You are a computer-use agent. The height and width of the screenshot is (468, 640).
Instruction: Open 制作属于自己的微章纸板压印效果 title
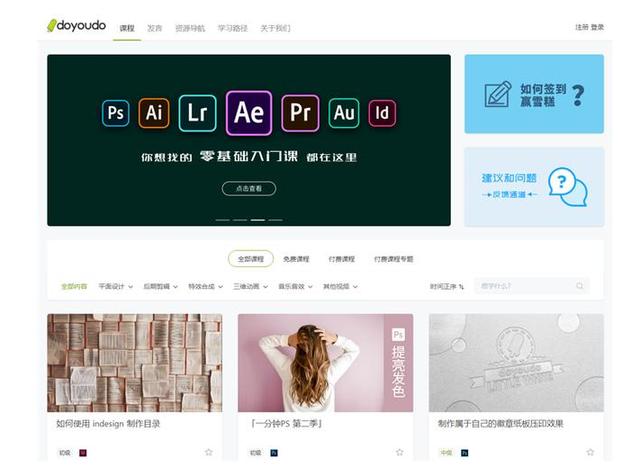coord(500,424)
